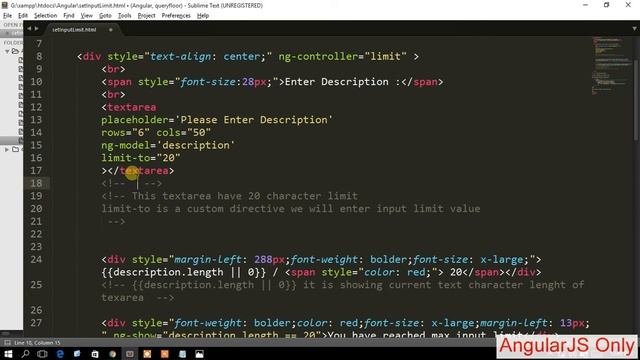Click the Sublime Text app icon in title bar
Image resolution: width=640 pixels, height=360 pixels.
(x=5, y=5)
